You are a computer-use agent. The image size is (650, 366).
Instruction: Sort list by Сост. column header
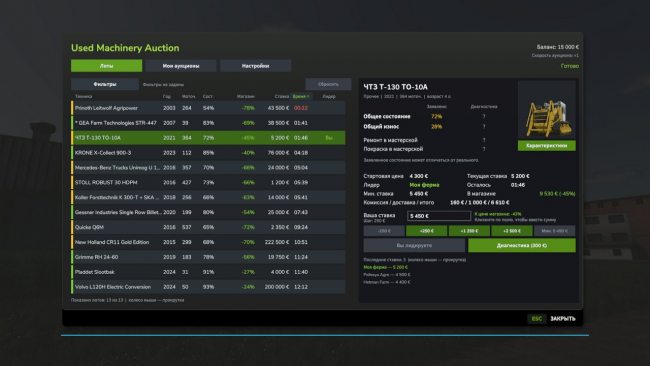click(208, 96)
